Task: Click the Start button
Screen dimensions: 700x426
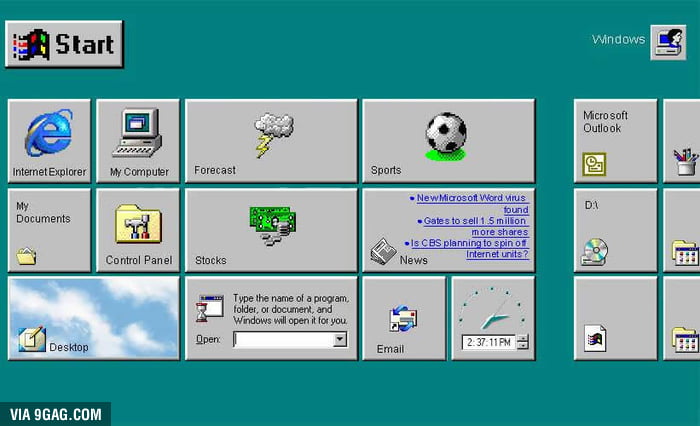Action: click(x=64, y=44)
